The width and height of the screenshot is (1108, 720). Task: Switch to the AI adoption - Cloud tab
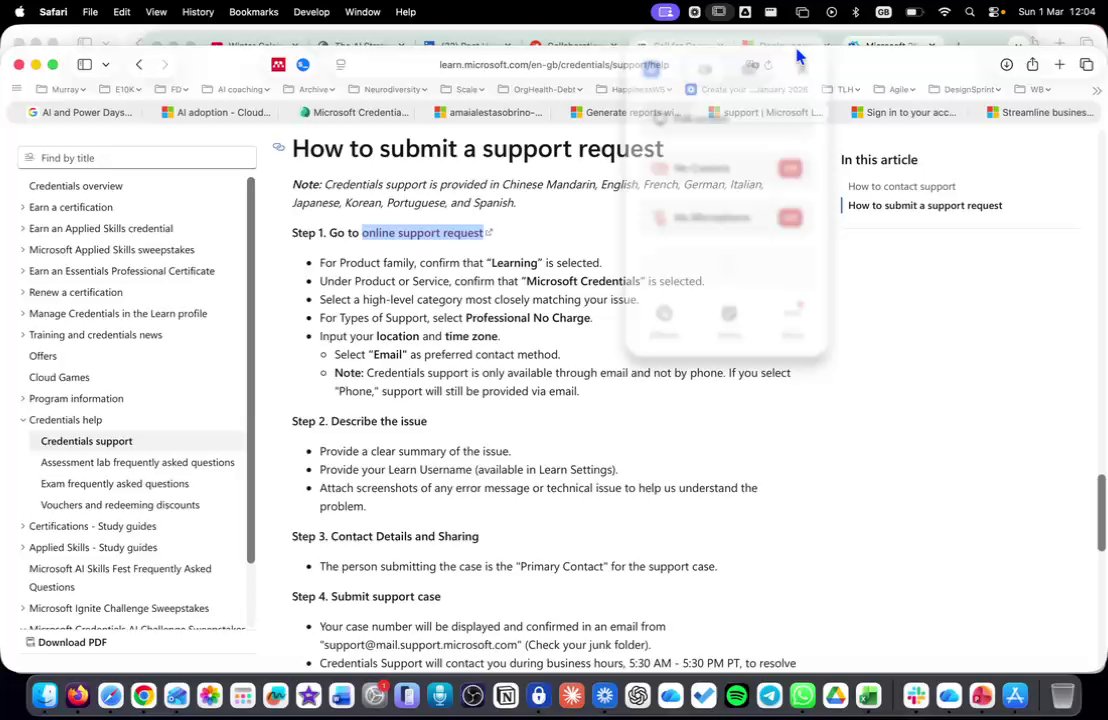(216, 112)
